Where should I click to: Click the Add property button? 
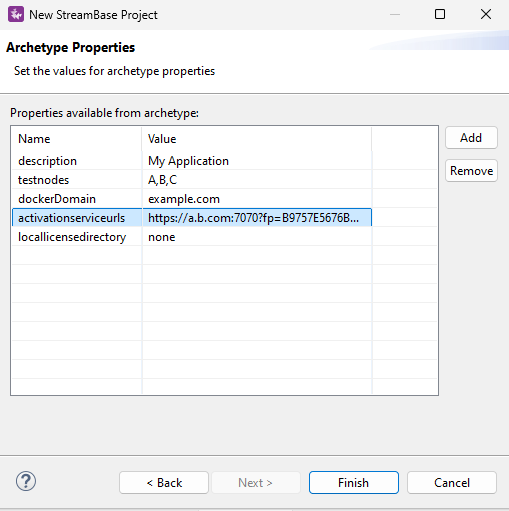tap(471, 138)
